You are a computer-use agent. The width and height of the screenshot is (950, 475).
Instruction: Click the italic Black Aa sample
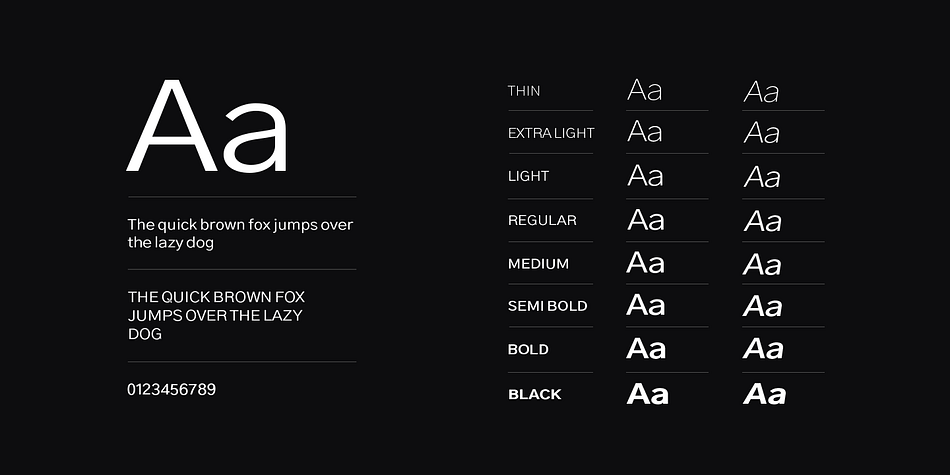pyautogui.click(x=765, y=394)
